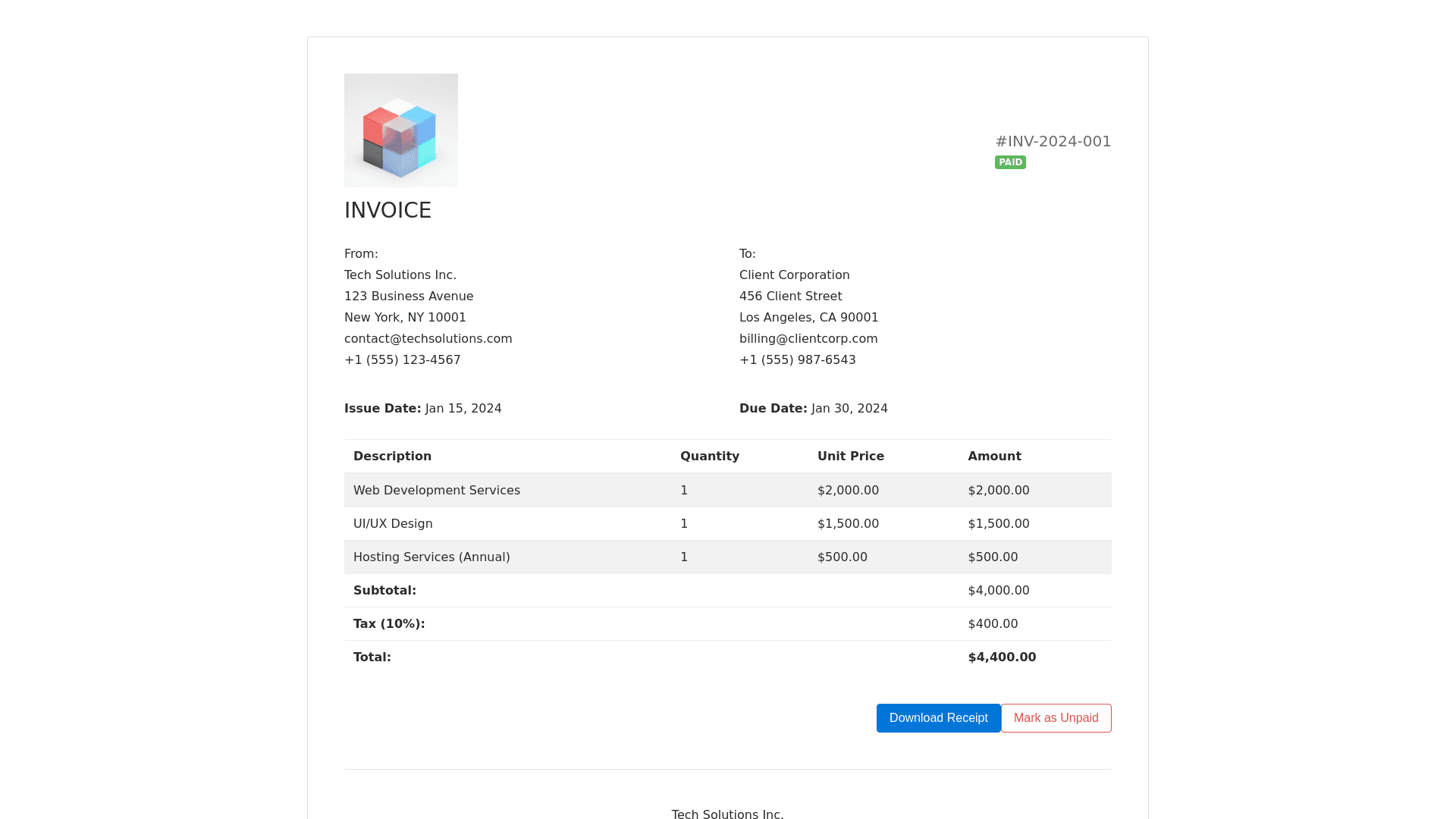Click the billing@clientcorp.com email address
This screenshot has height=819, width=1456.
click(808, 339)
